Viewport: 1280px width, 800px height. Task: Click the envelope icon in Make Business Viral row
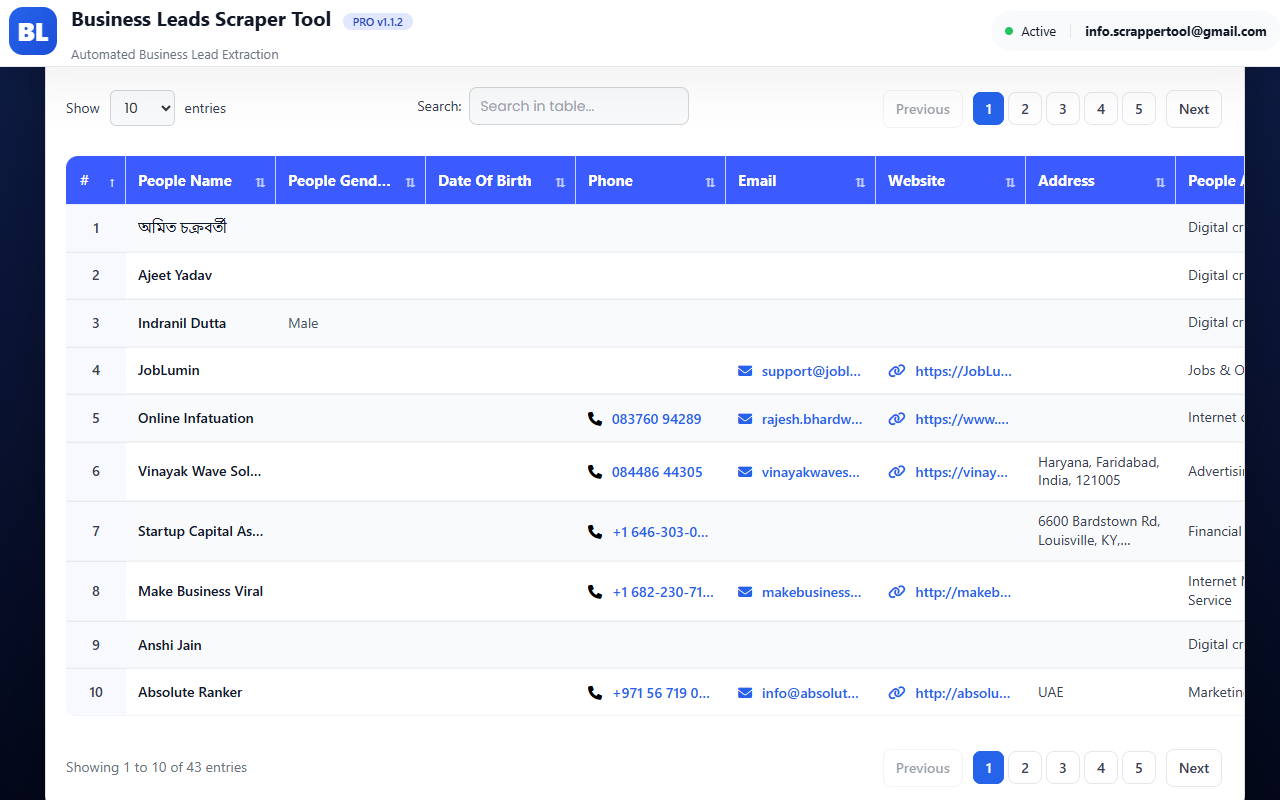coord(745,592)
